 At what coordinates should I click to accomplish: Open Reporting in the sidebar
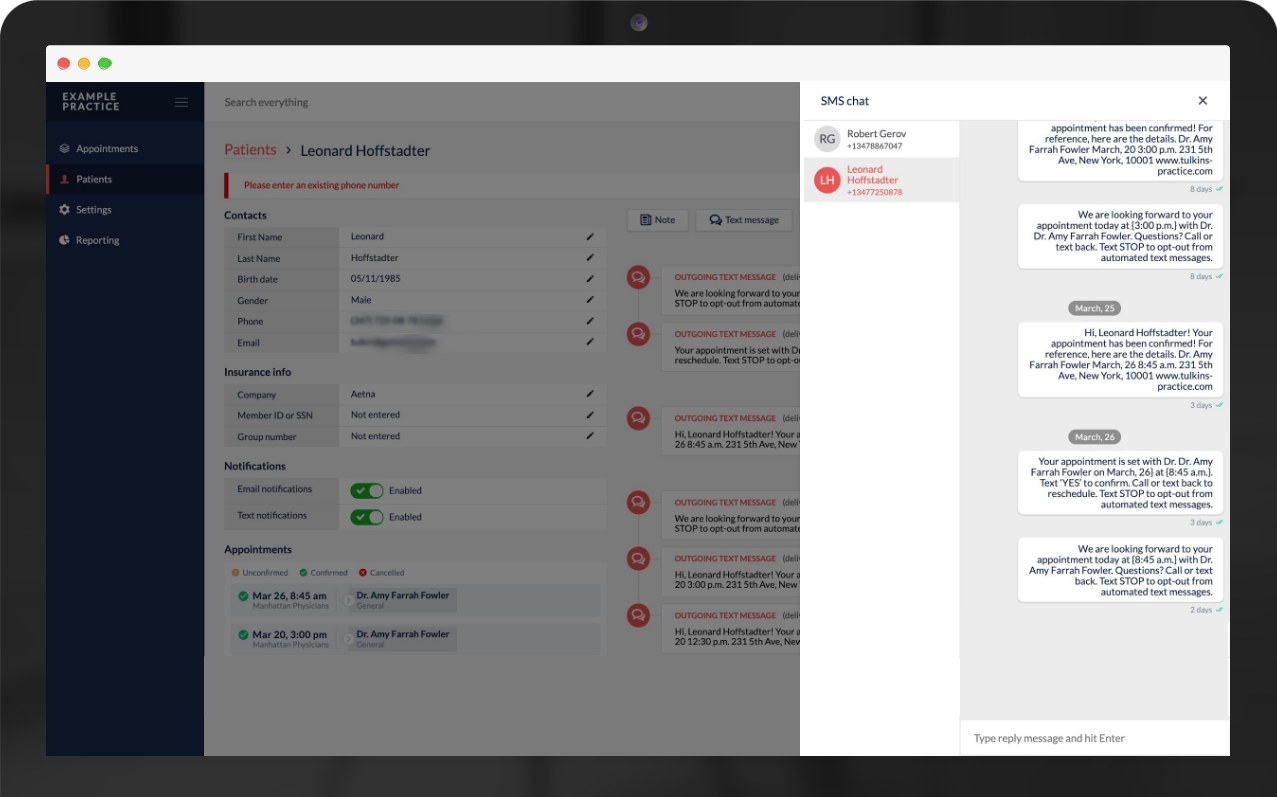tap(125, 240)
